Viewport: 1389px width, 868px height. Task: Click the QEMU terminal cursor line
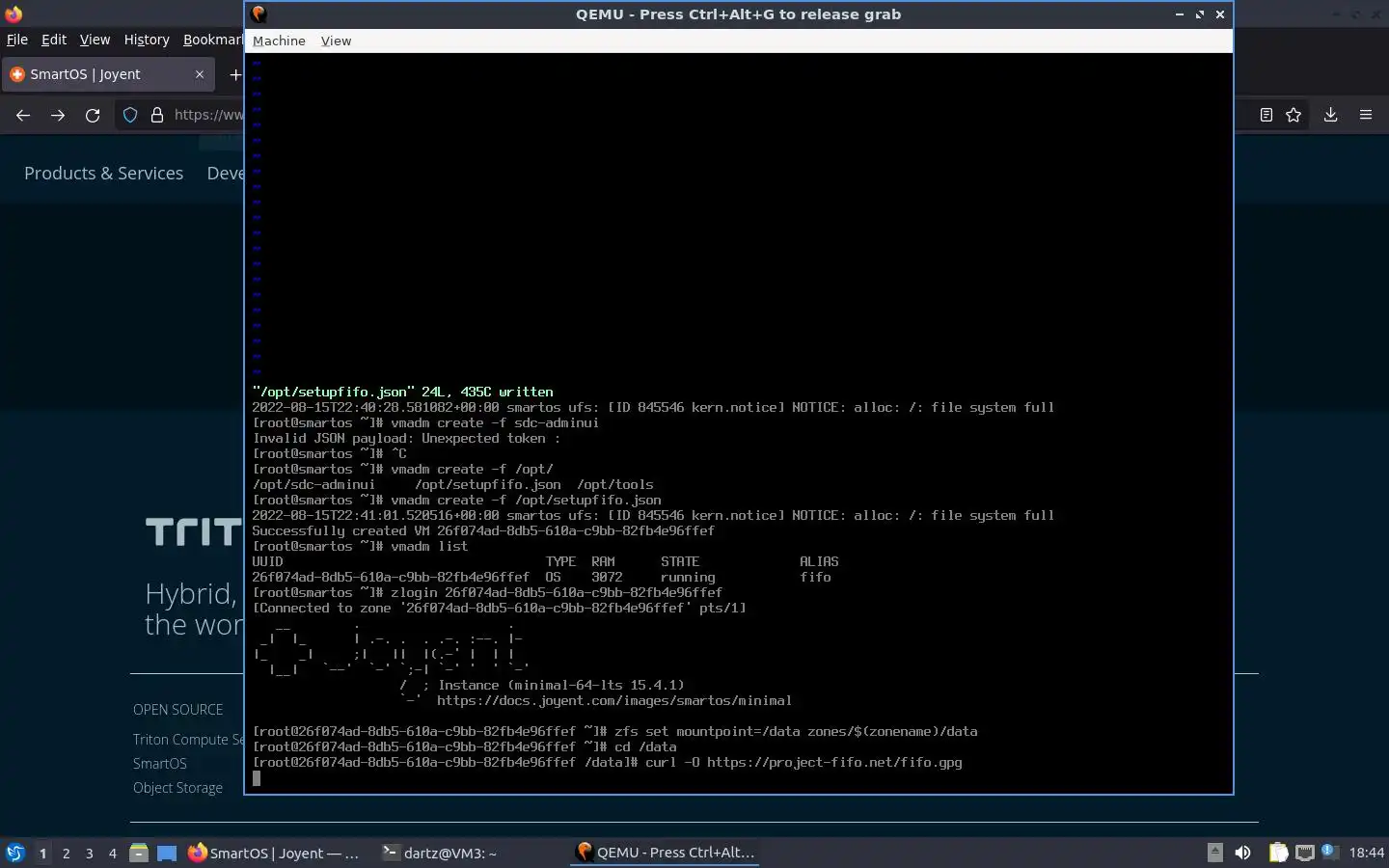coord(257,777)
